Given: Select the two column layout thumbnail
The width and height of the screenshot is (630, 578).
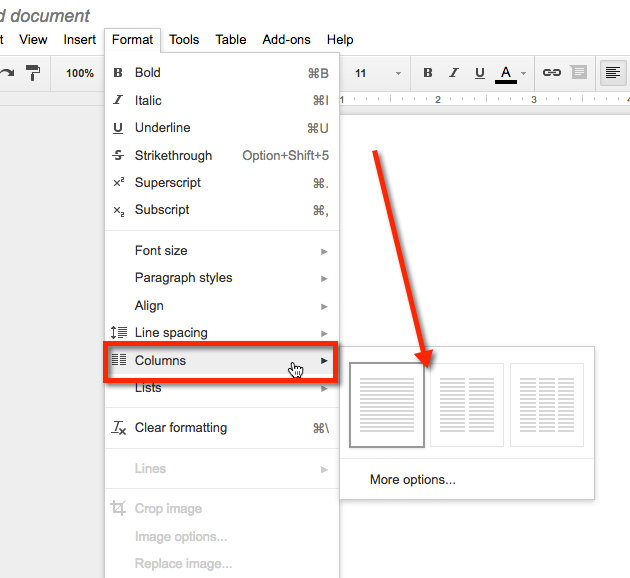Looking at the screenshot, I should [x=467, y=405].
